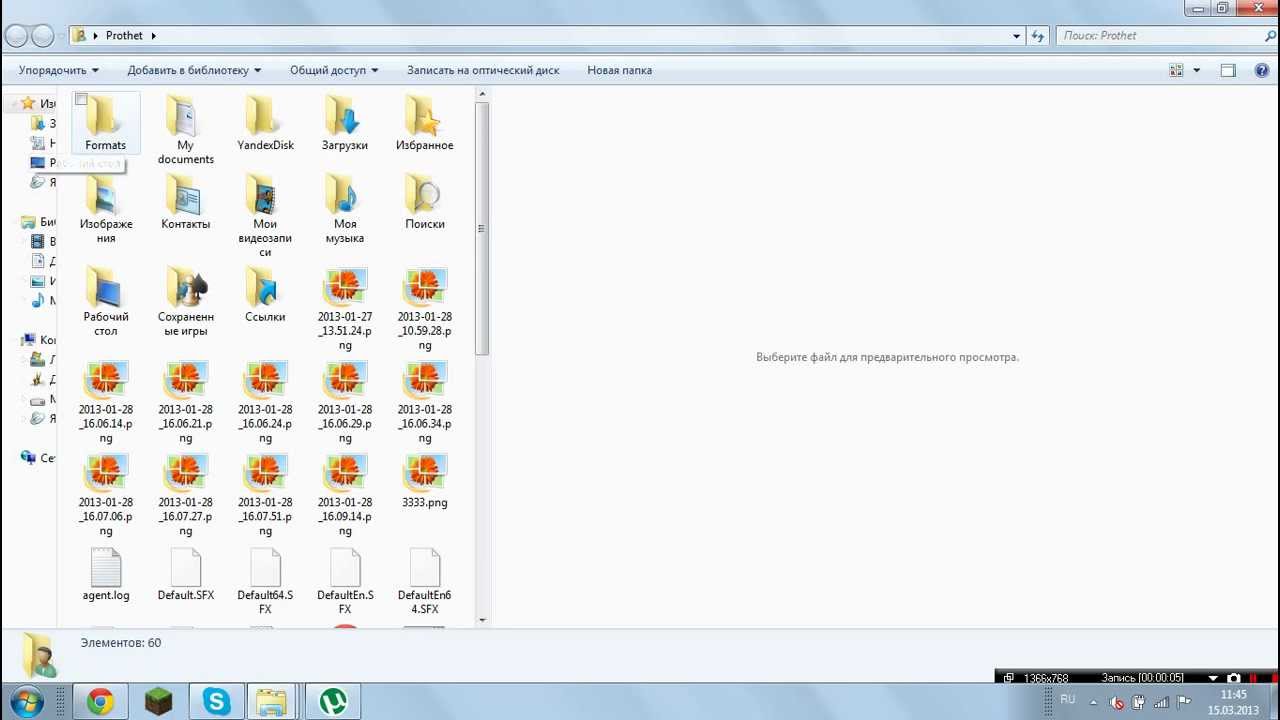Viewport: 1280px width, 720px height.
Task: Click the RU language indicator
Action: pyautogui.click(x=1068, y=700)
